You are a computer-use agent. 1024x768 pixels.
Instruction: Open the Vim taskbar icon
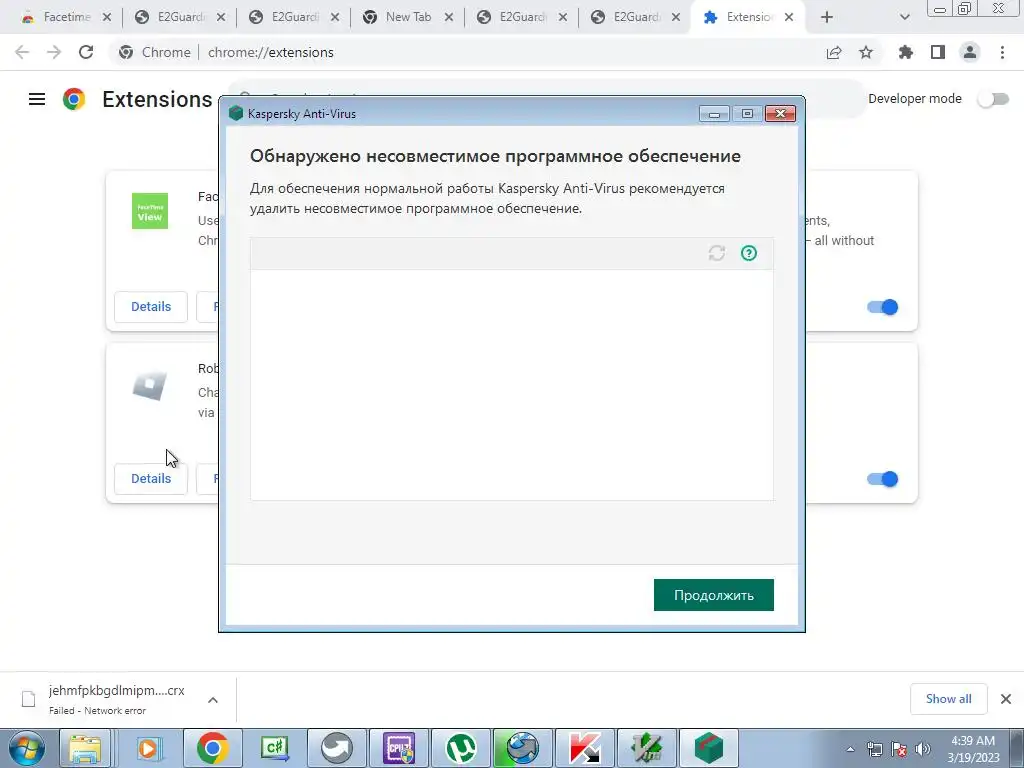point(647,748)
